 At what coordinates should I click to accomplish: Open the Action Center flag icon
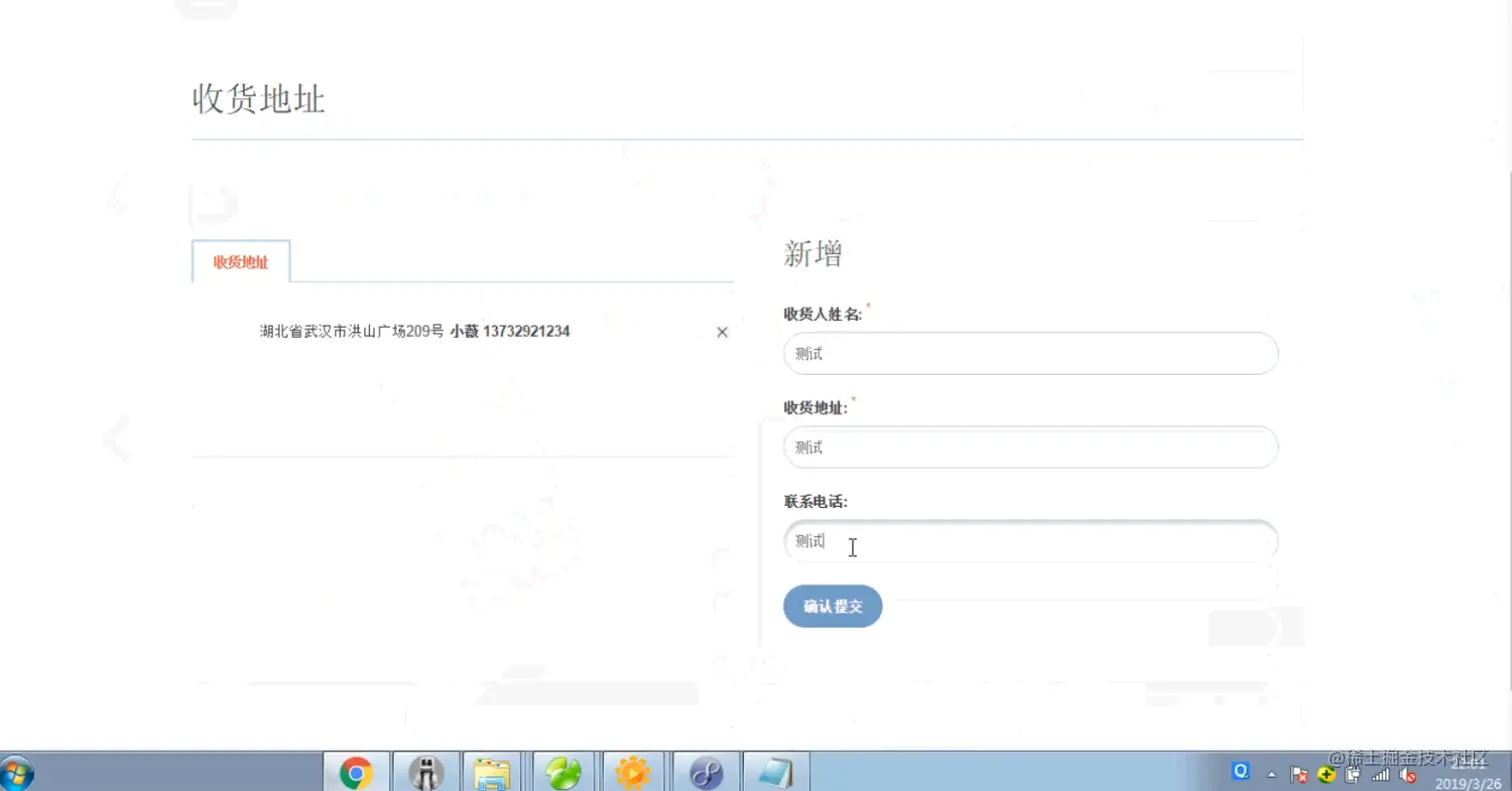tap(1299, 774)
